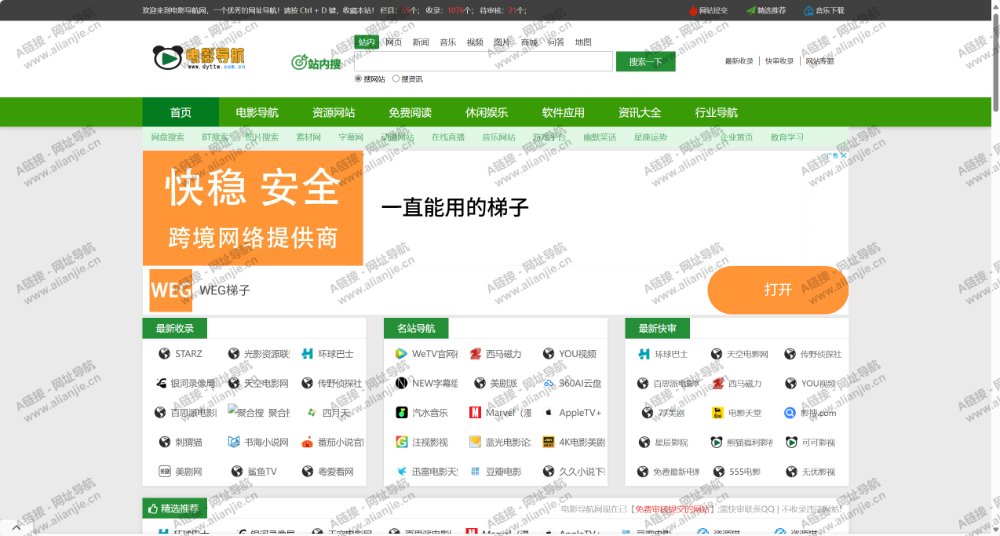Image resolution: width=1000 pixels, height=536 pixels.
Task: Click the NEW字幕组 black N icon
Action: [x=401, y=383]
